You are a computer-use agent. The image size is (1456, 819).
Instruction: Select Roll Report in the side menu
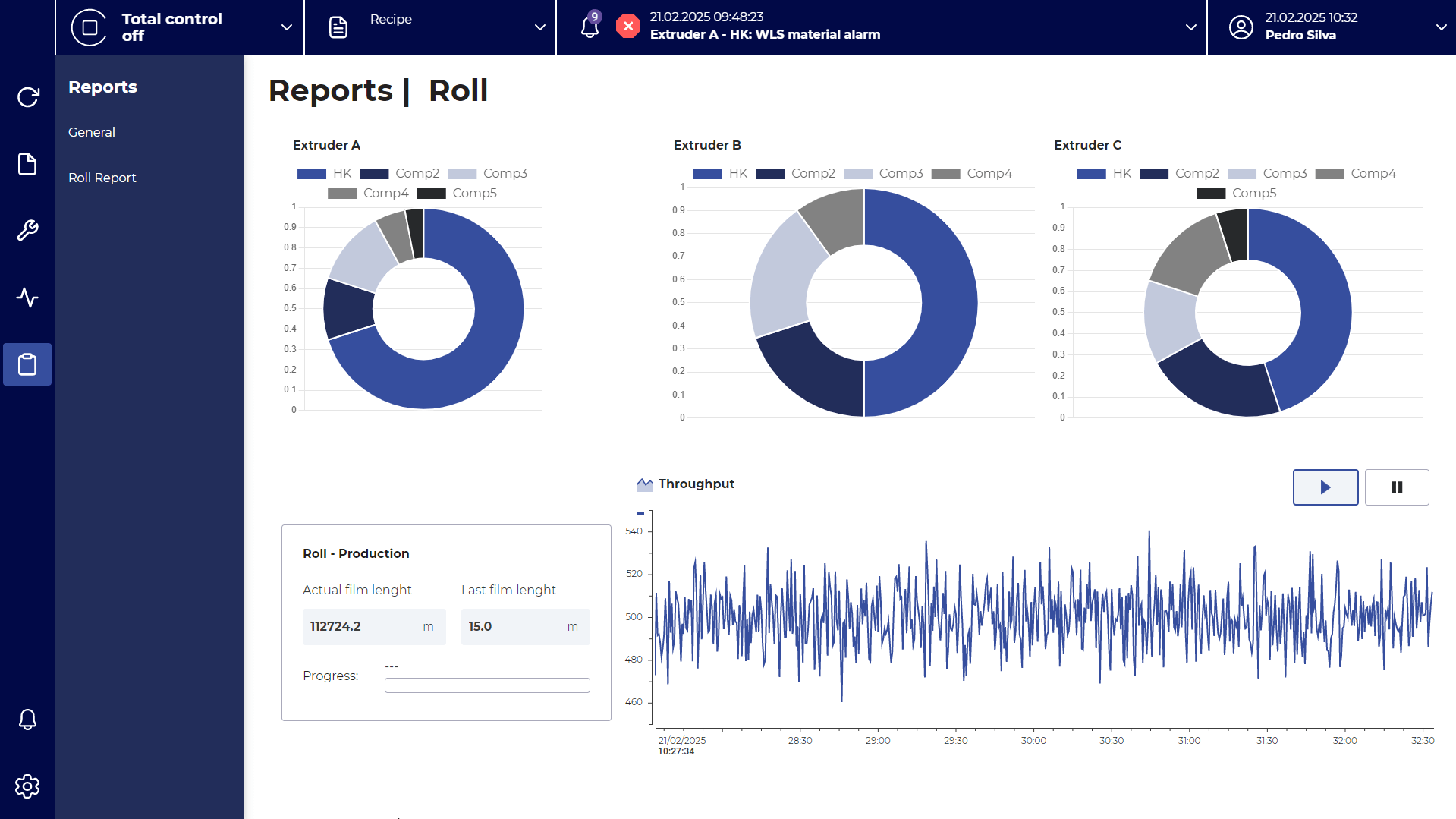click(x=102, y=178)
